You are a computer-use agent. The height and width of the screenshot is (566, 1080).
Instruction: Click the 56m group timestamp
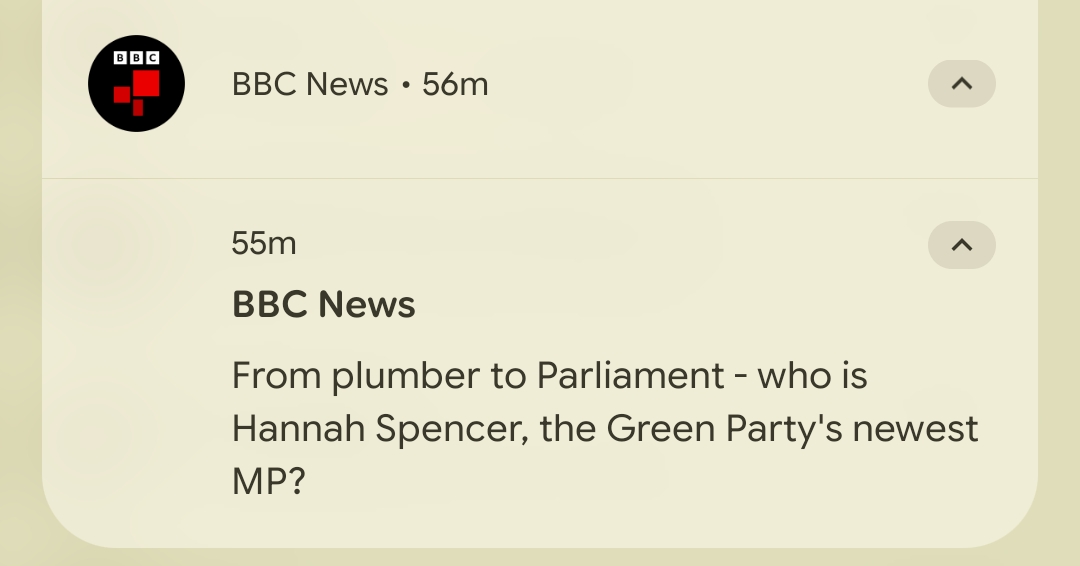pos(455,85)
